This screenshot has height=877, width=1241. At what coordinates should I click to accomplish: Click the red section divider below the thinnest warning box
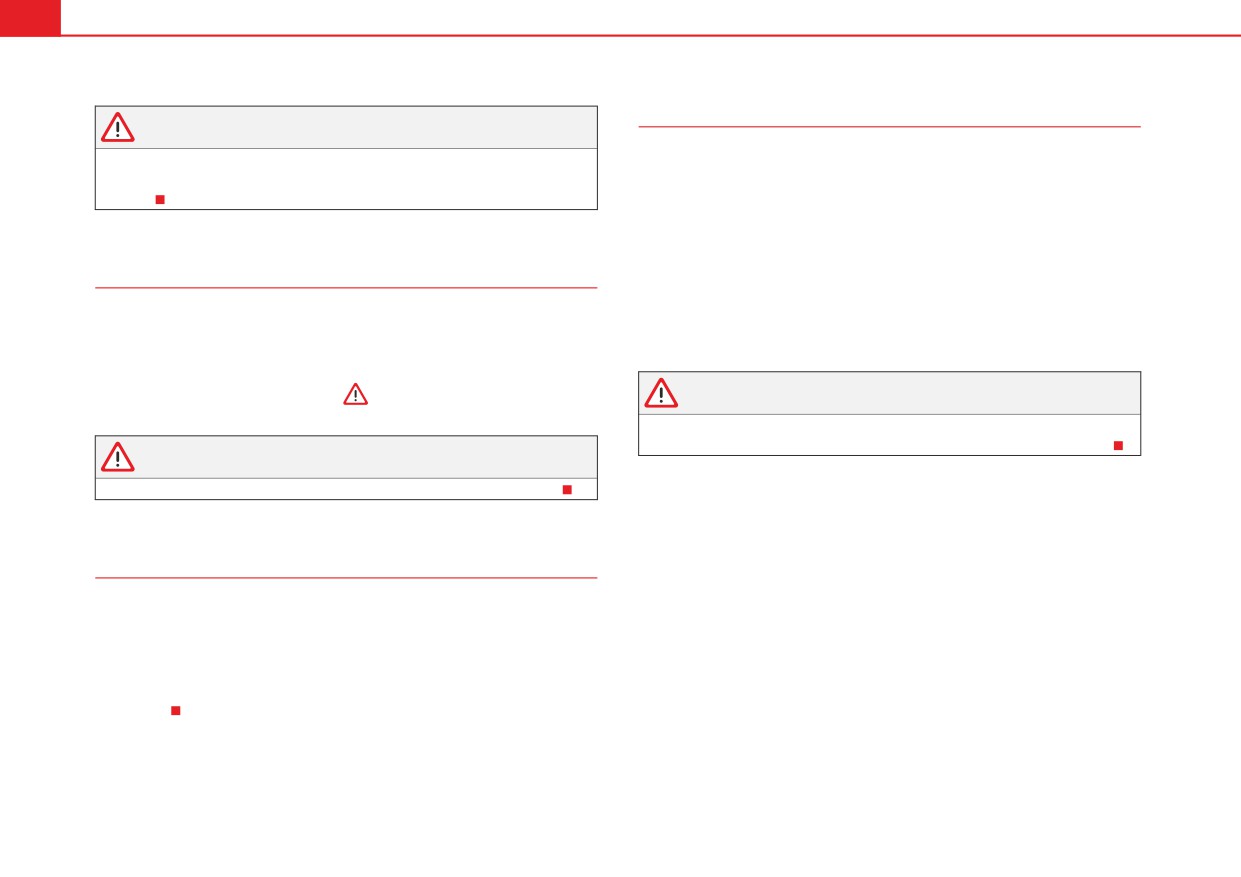[x=346, y=578]
